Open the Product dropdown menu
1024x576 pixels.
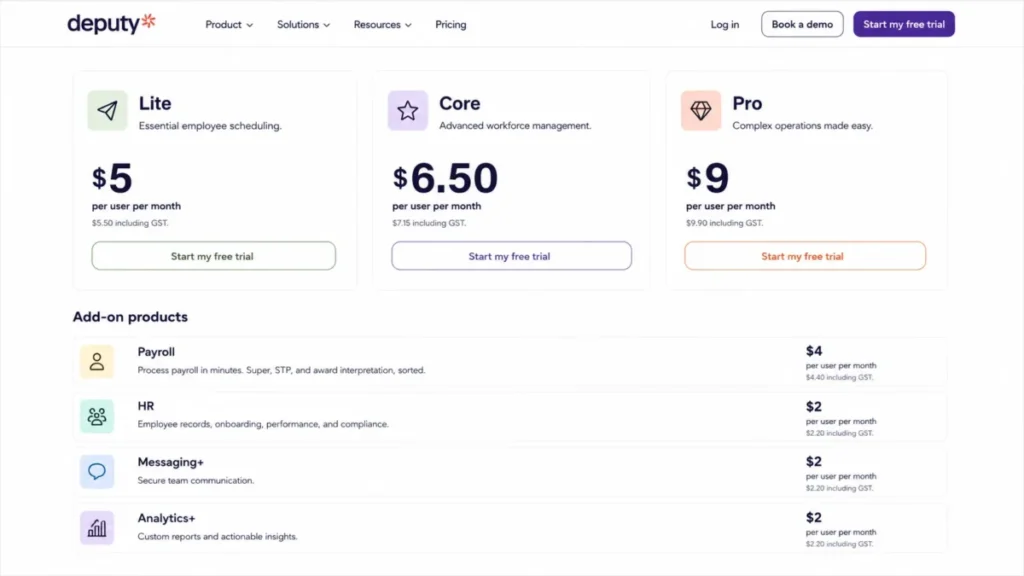coord(229,24)
